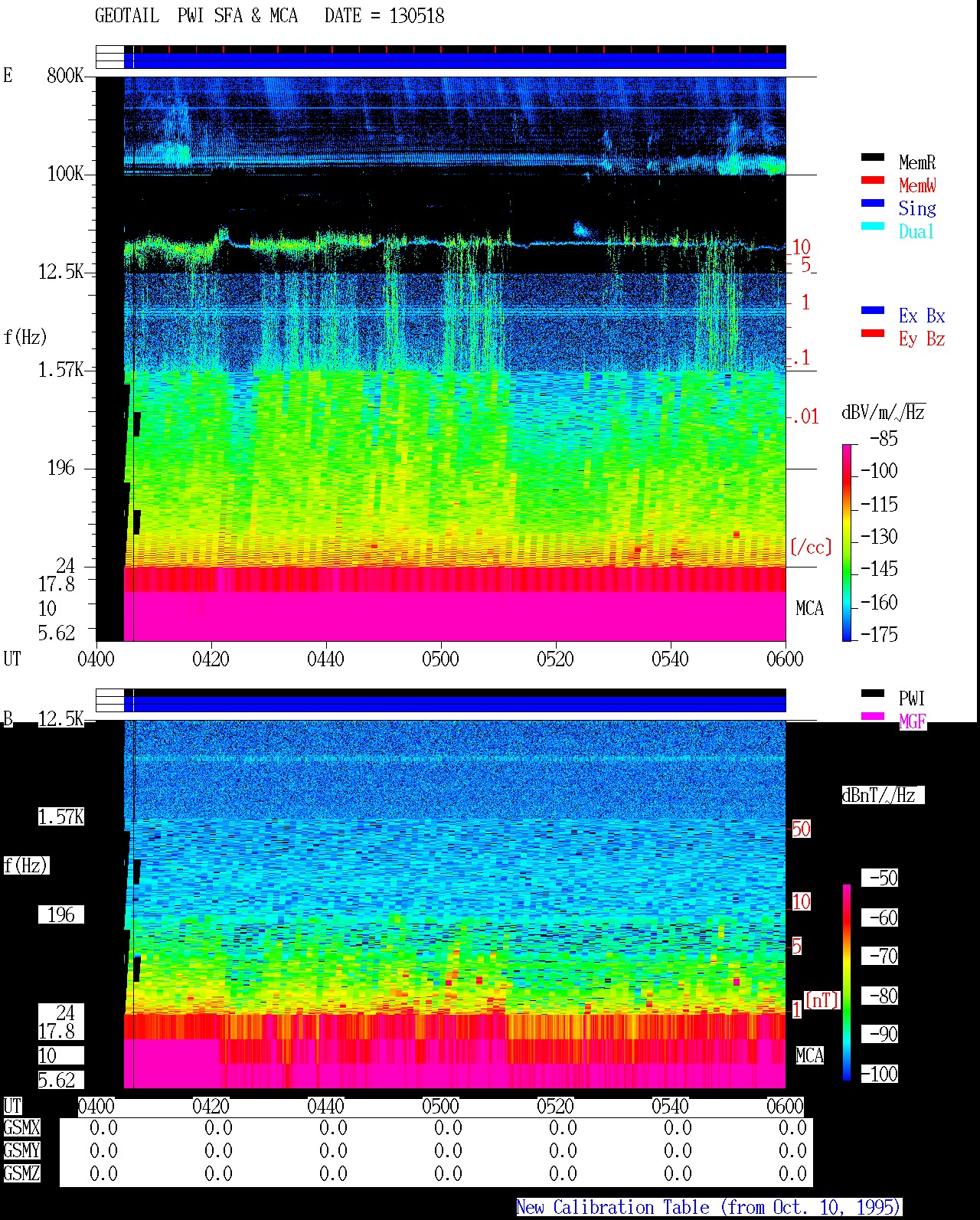980x1220 pixels.
Task: Click the dBV/m electric field color scale bar
Action: (x=847, y=542)
